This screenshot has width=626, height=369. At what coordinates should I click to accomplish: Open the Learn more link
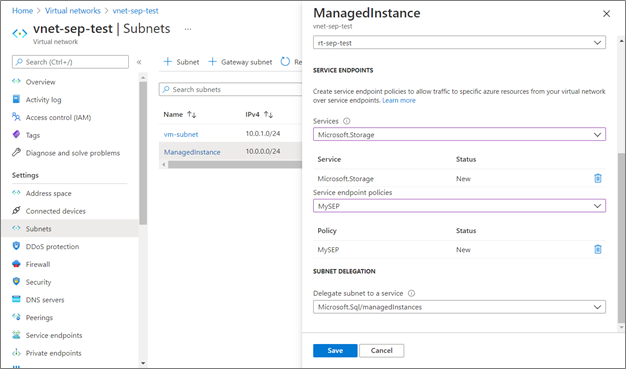coord(399,100)
